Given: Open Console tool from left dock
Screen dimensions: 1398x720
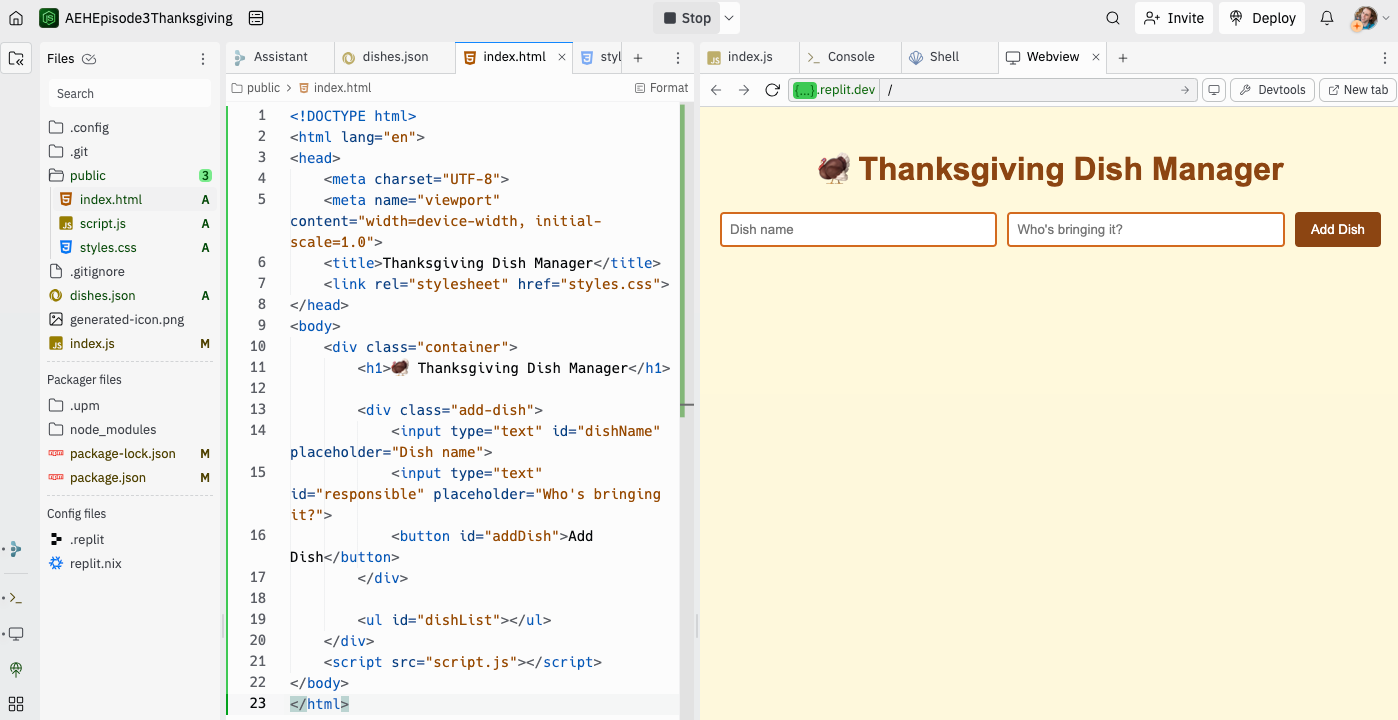Looking at the screenshot, I should click(x=15, y=598).
